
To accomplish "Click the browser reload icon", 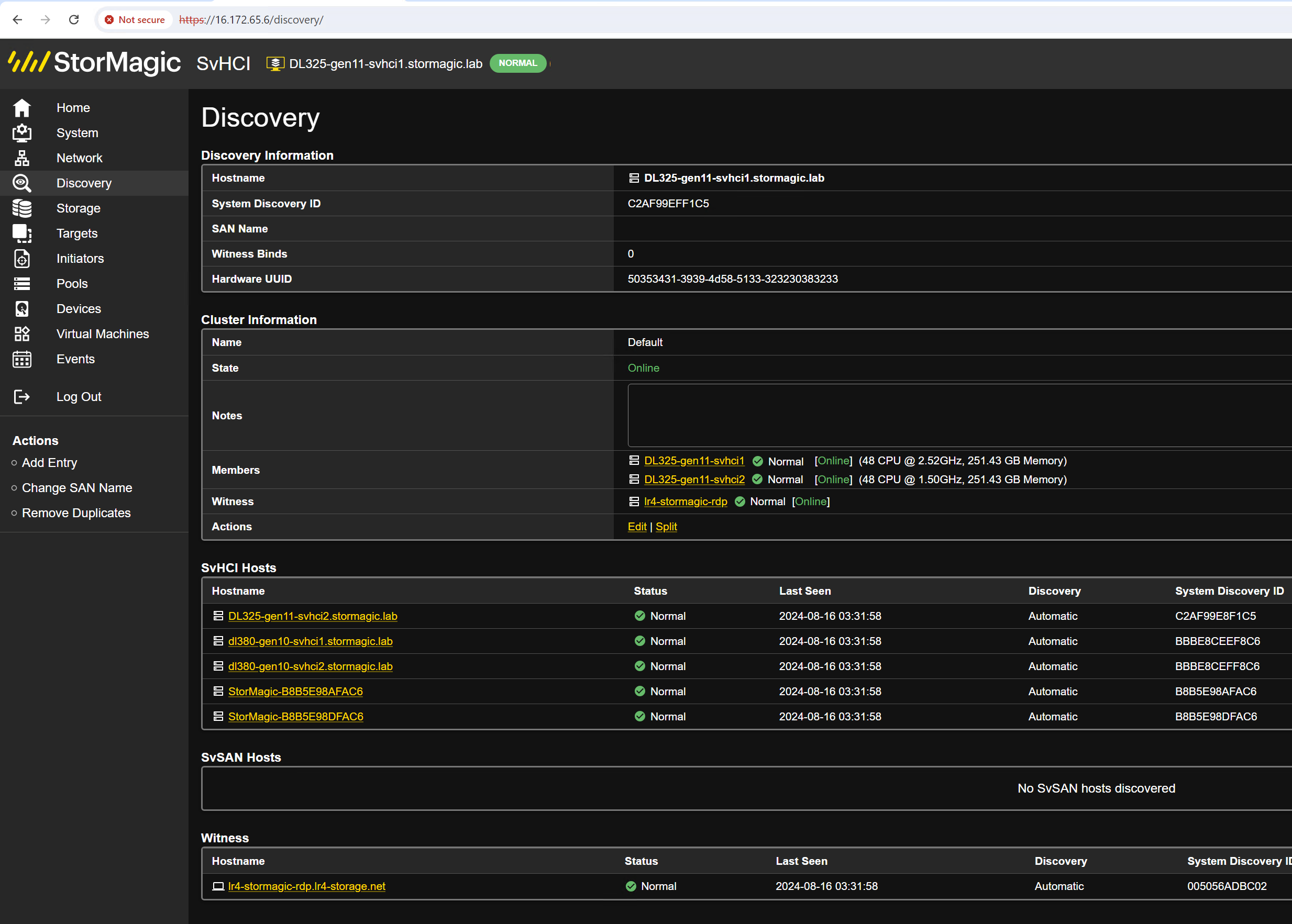I will [x=74, y=19].
